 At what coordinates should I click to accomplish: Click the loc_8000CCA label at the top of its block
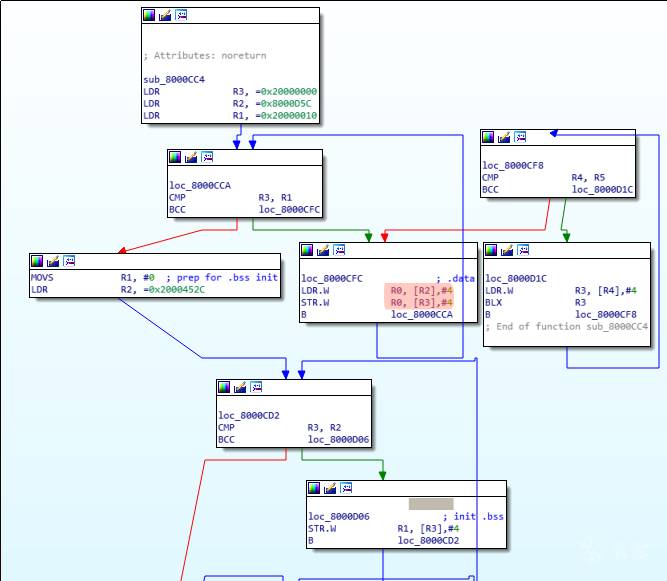[200, 185]
